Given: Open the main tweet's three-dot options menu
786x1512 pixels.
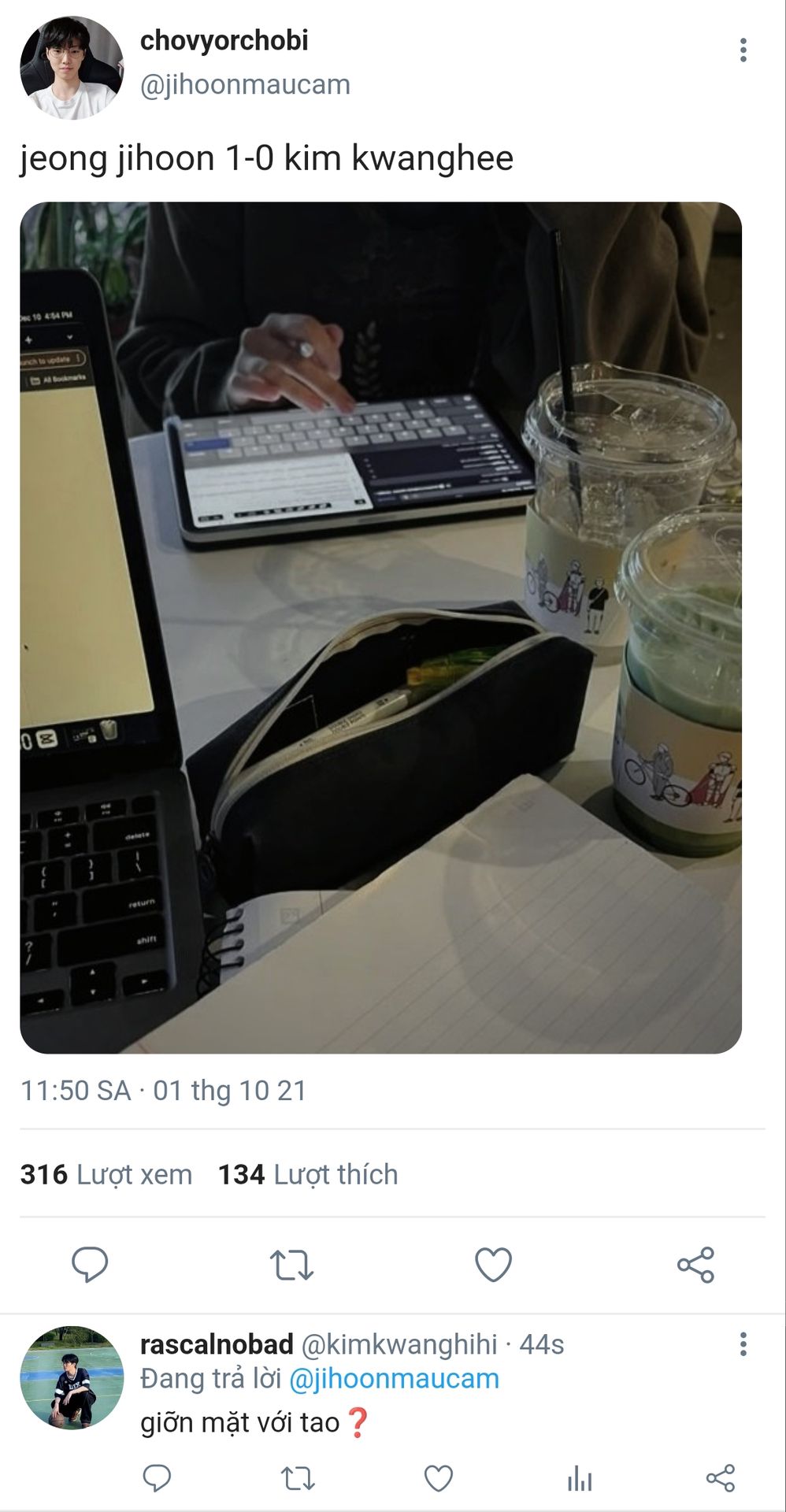Looking at the screenshot, I should click(x=743, y=50).
